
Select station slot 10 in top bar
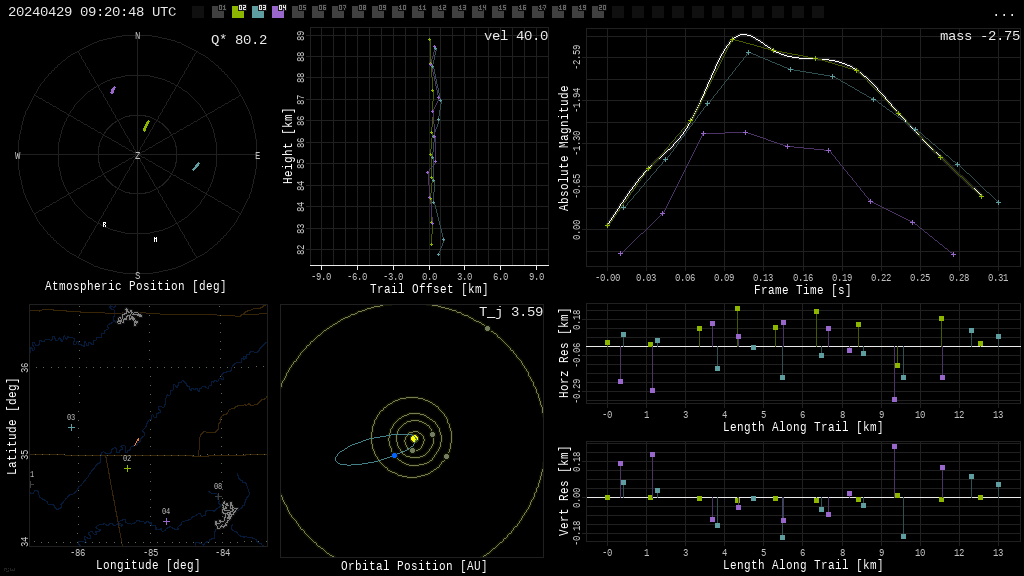pyautogui.click(x=398, y=12)
